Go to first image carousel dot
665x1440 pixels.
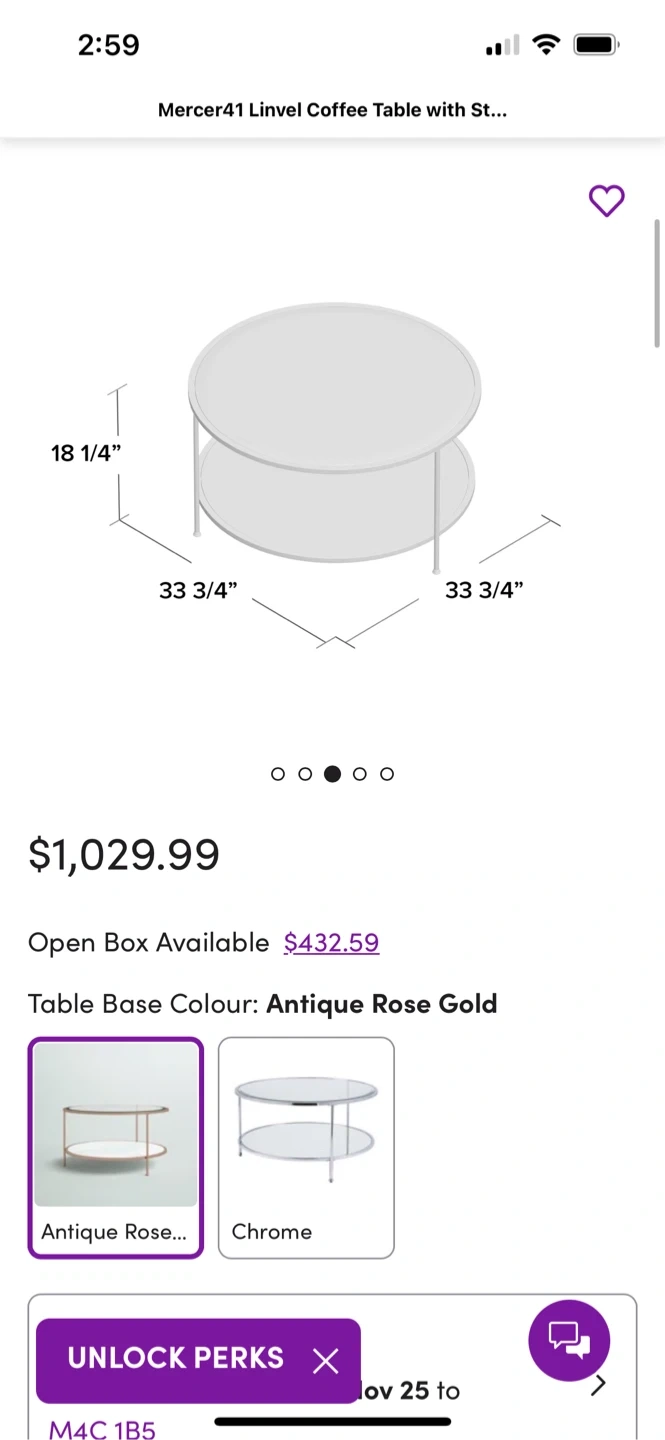[x=278, y=774]
